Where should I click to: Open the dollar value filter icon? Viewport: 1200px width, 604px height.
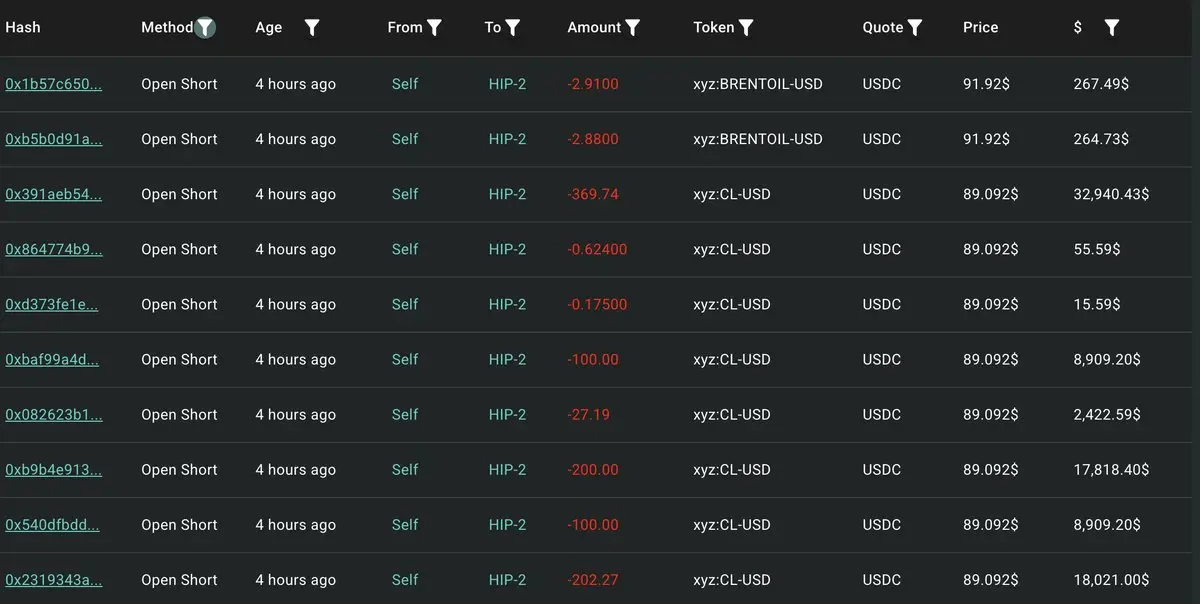click(x=1111, y=28)
